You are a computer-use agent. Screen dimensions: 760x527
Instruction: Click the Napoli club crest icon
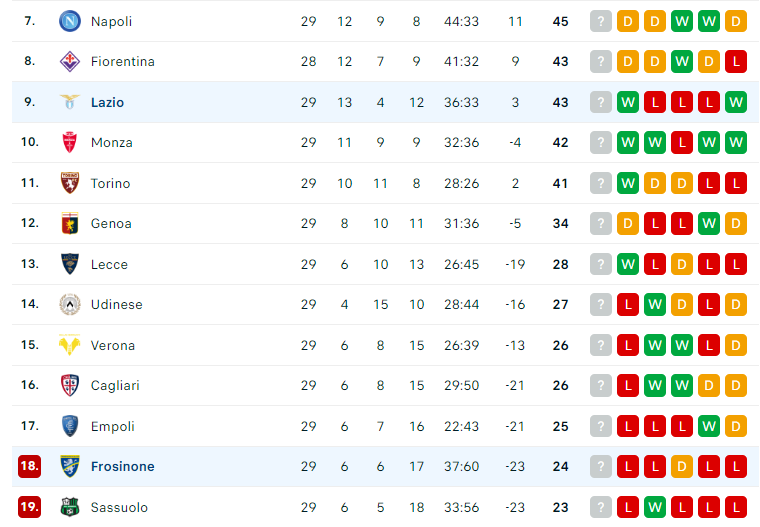click(70, 21)
